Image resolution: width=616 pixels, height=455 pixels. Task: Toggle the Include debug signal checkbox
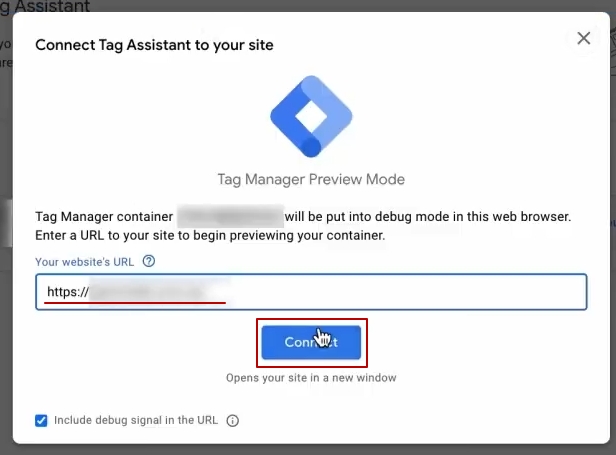click(41, 421)
